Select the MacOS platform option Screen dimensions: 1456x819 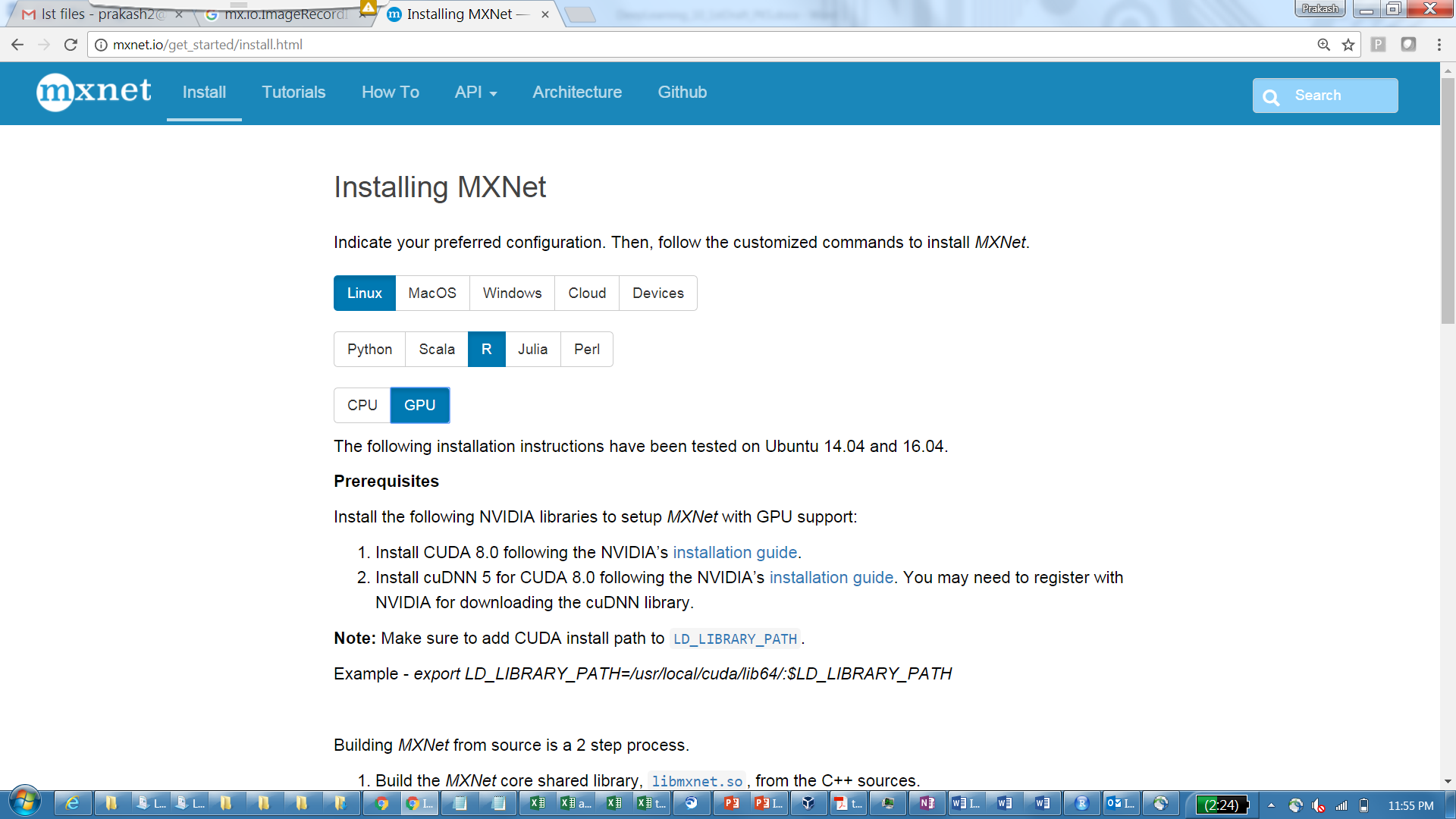click(432, 293)
